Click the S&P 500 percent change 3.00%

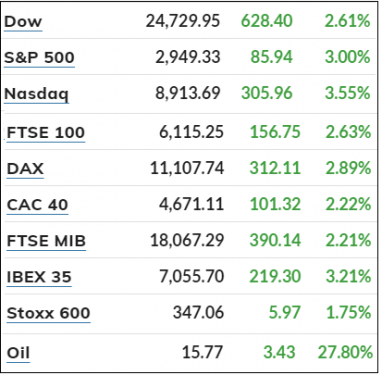[x=347, y=57]
